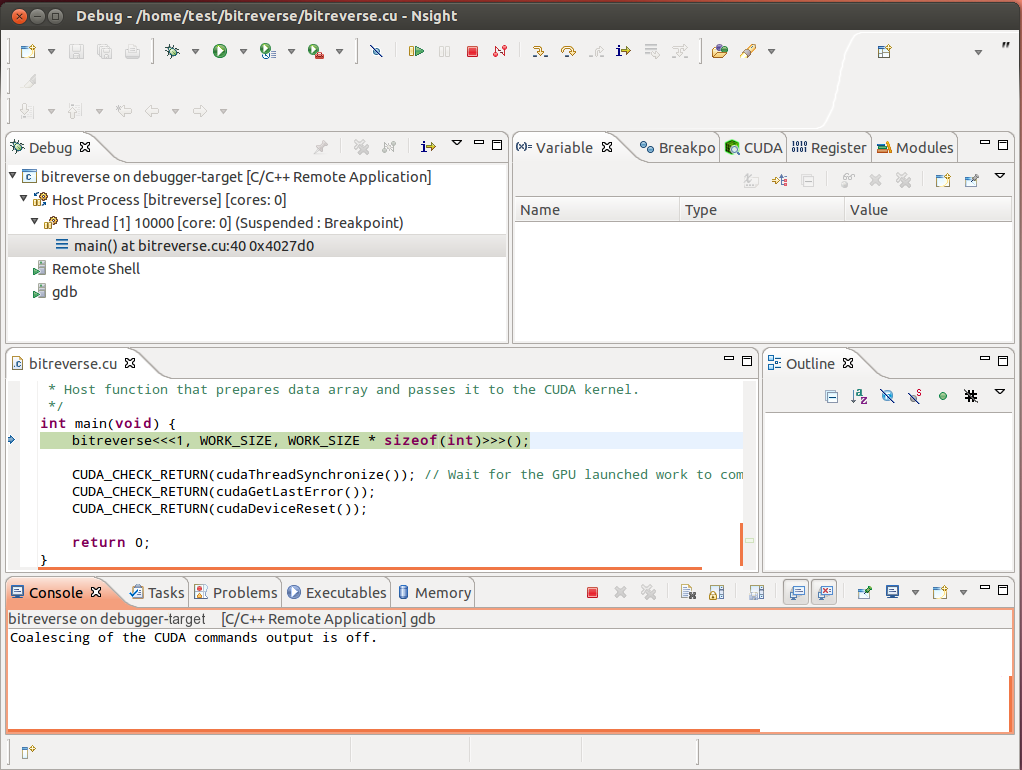Toggle Skip All Breakpoints
The image size is (1022, 770).
[376, 50]
